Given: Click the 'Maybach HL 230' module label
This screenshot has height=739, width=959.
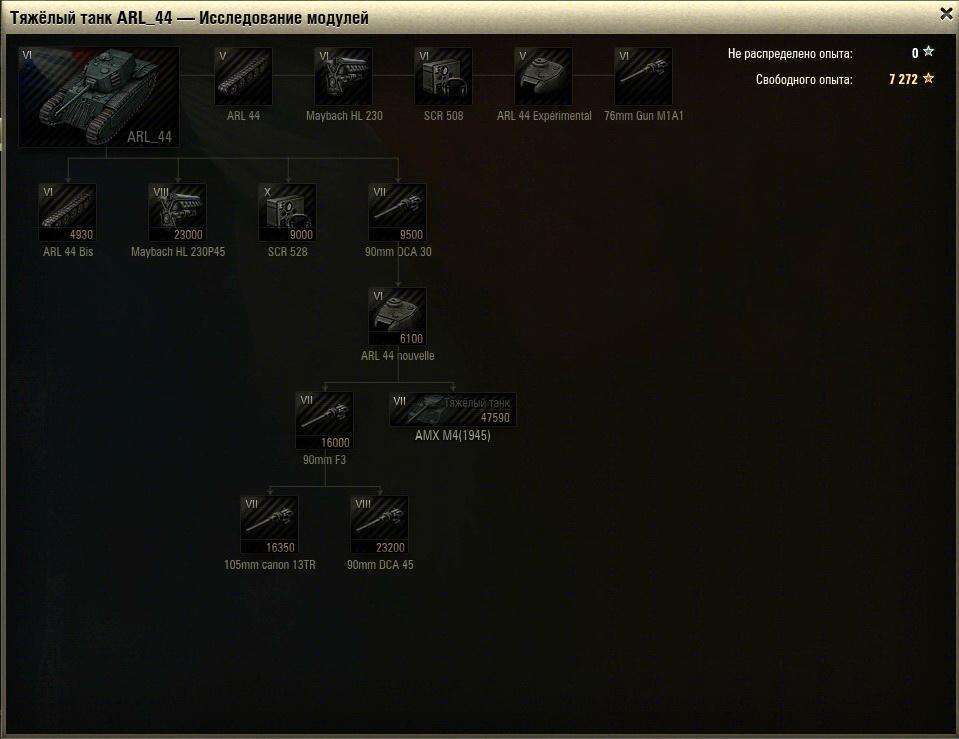Looking at the screenshot, I should coord(344,116).
